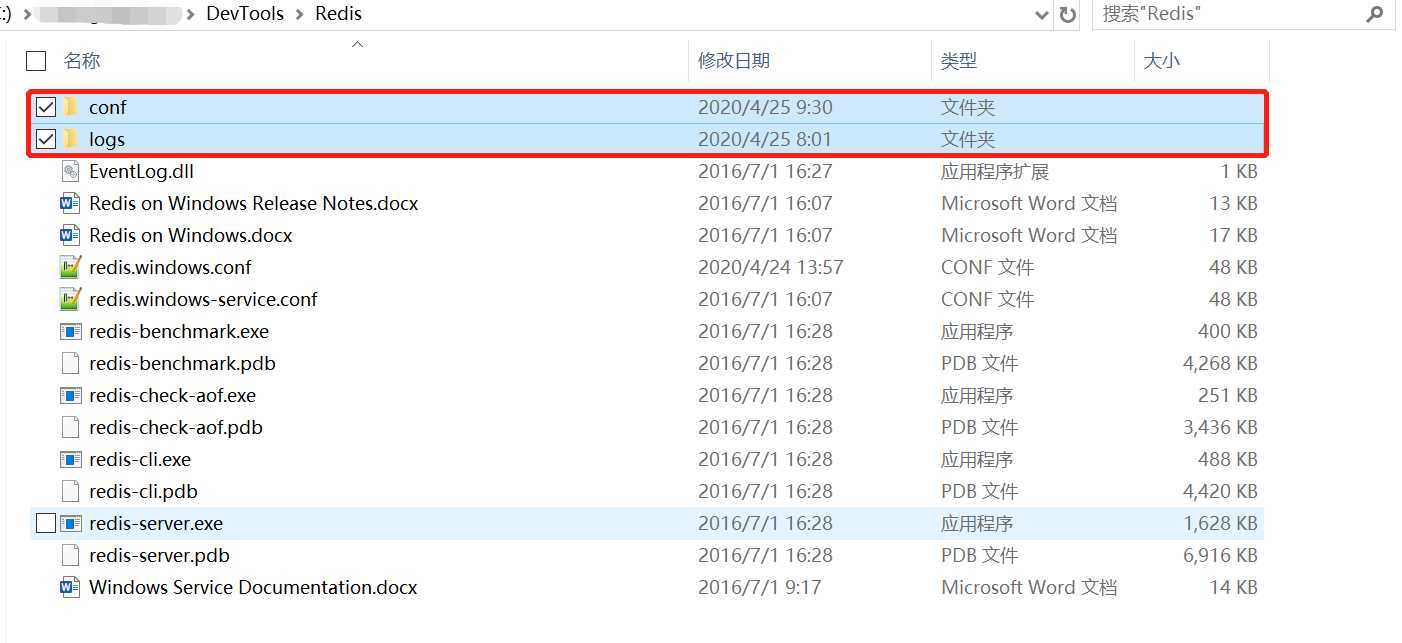
Task: Click the date 2016/7/1 9:17
Action: click(x=760, y=587)
